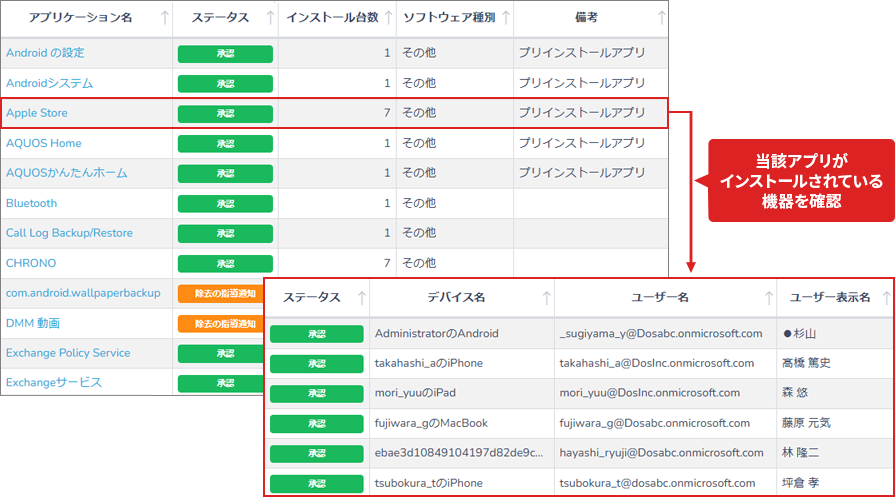The width and height of the screenshot is (895, 497).
Task: Select Apple Store install count 7
Action: coord(386,113)
